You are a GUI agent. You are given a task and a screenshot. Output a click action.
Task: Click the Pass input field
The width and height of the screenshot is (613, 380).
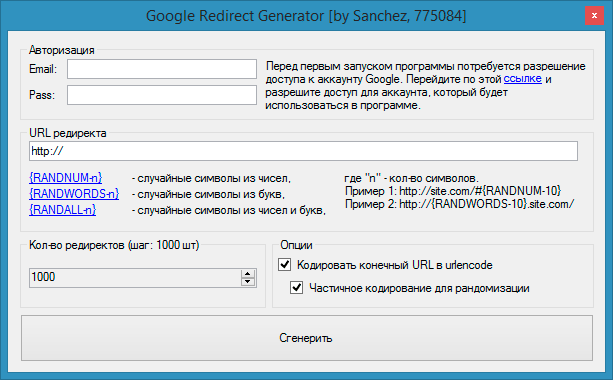point(162,95)
